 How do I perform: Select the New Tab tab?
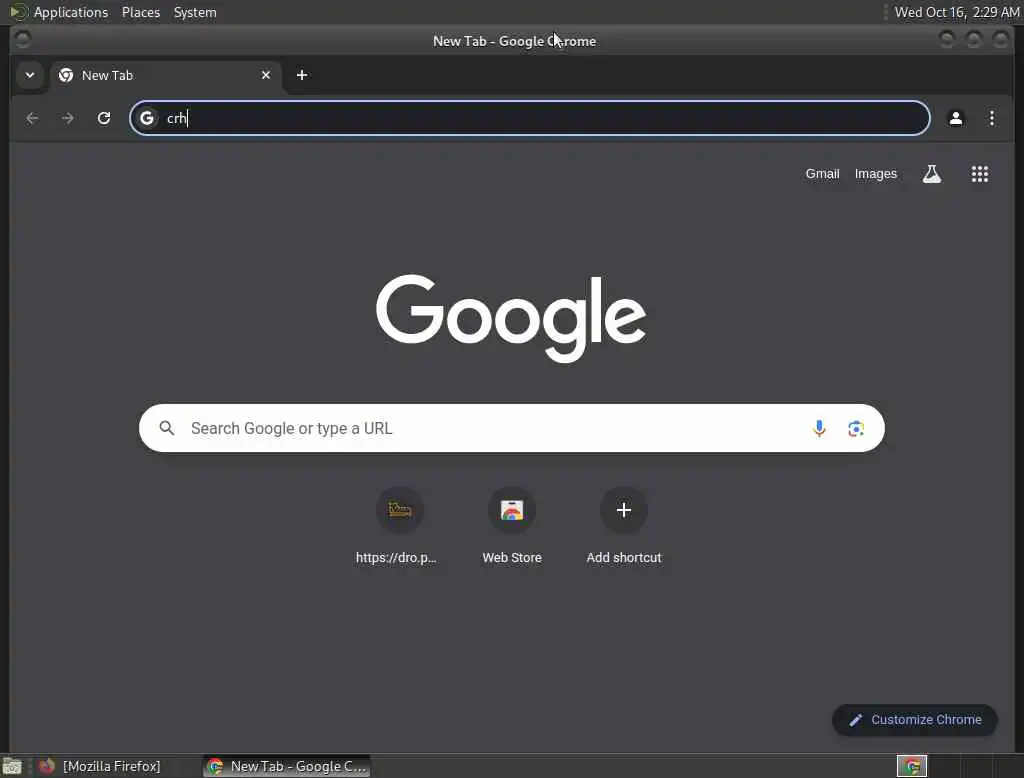tap(166, 76)
